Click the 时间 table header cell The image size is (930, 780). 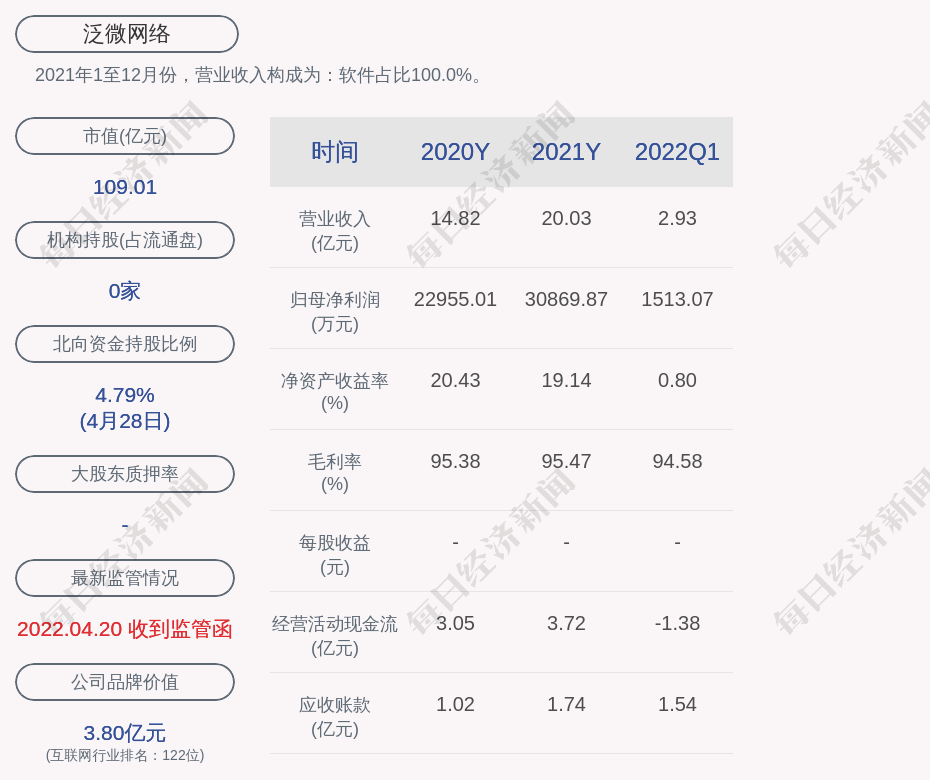click(335, 152)
